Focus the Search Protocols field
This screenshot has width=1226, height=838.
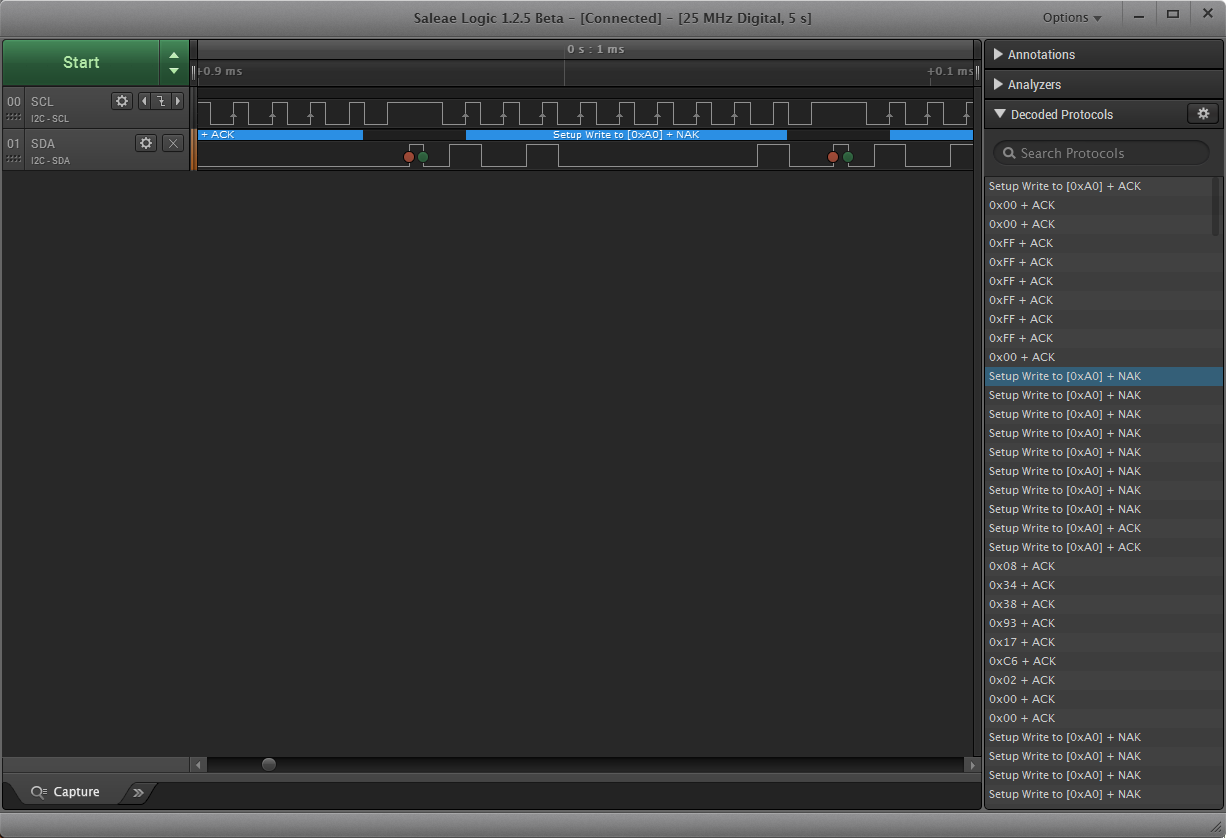click(1101, 153)
